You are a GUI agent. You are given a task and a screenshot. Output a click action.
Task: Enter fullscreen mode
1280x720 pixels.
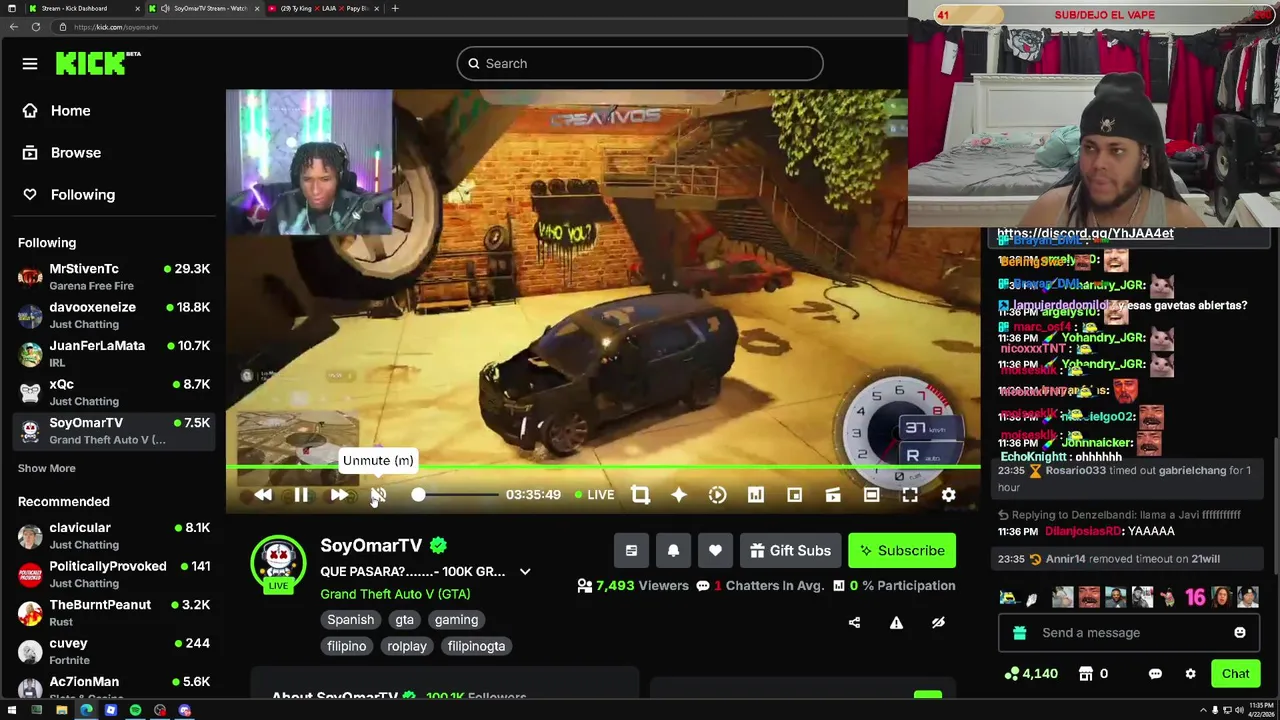pyautogui.click(x=909, y=495)
